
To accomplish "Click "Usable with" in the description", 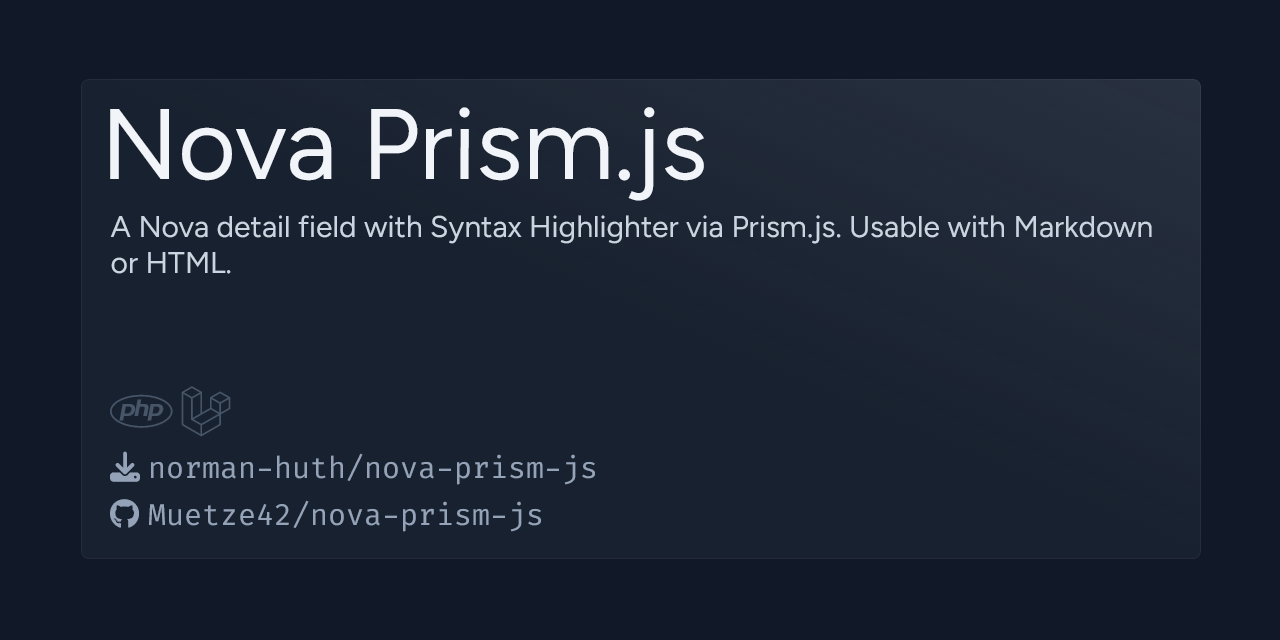I will (x=927, y=227).
